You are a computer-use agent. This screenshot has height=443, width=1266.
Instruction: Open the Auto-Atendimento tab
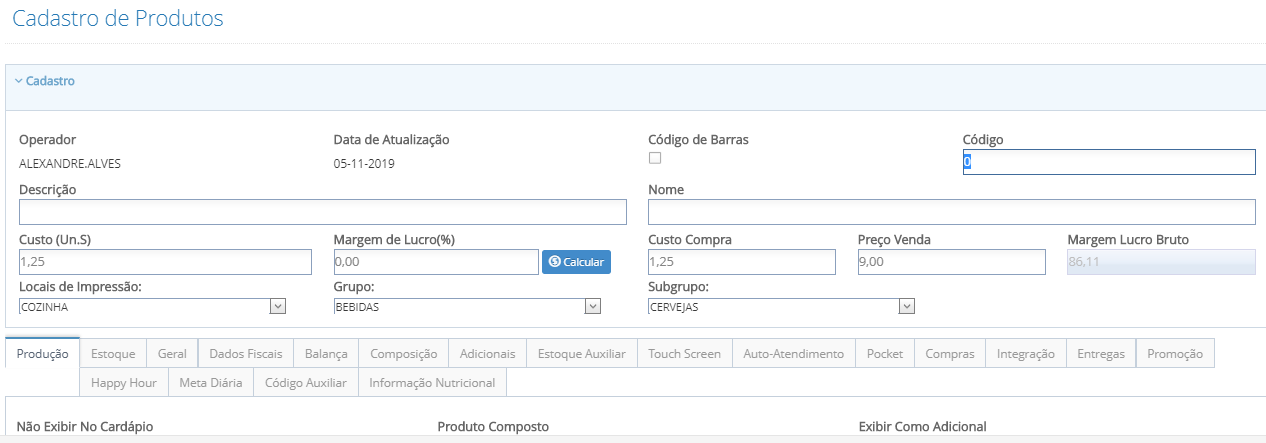pyautogui.click(x=794, y=354)
